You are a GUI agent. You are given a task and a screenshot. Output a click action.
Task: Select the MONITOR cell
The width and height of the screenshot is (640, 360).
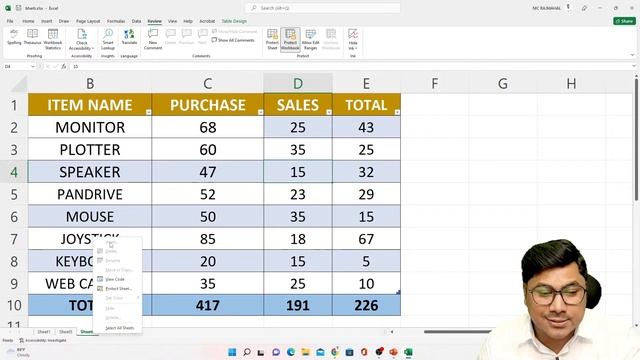tap(90, 127)
